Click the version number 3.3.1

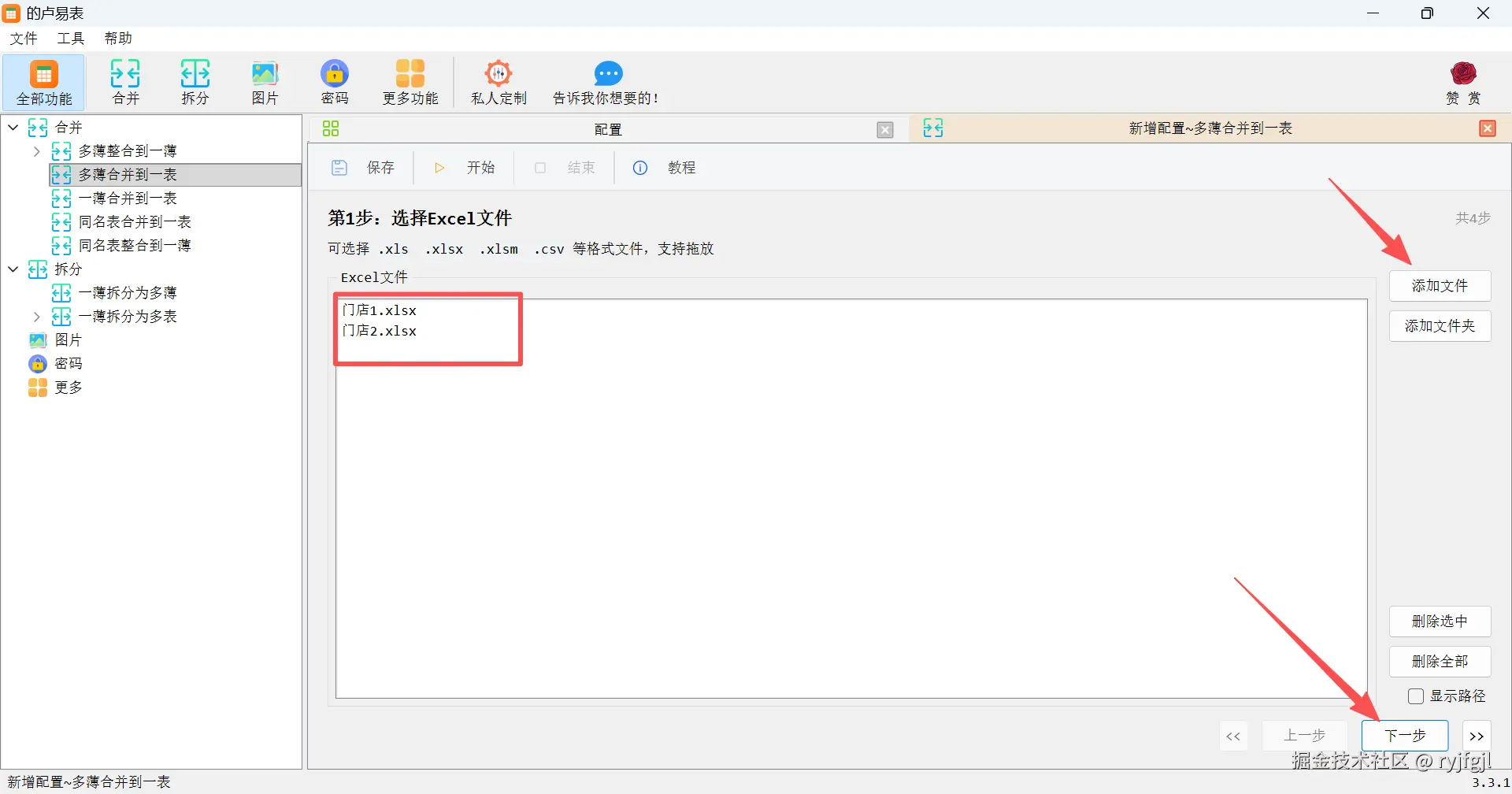[1491, 783]
